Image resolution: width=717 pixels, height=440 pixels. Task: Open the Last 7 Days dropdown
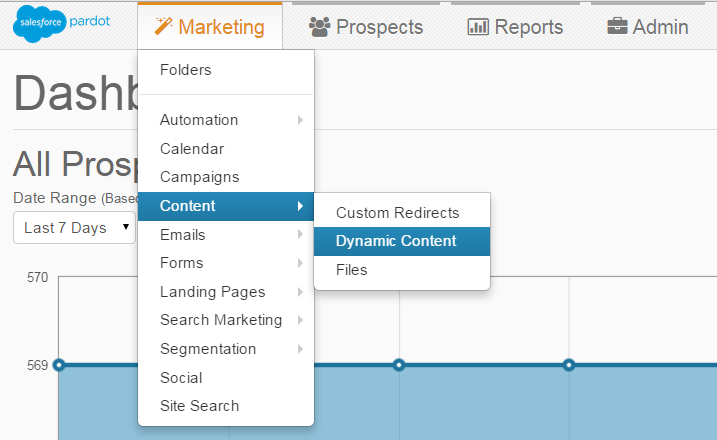(75, 227)
